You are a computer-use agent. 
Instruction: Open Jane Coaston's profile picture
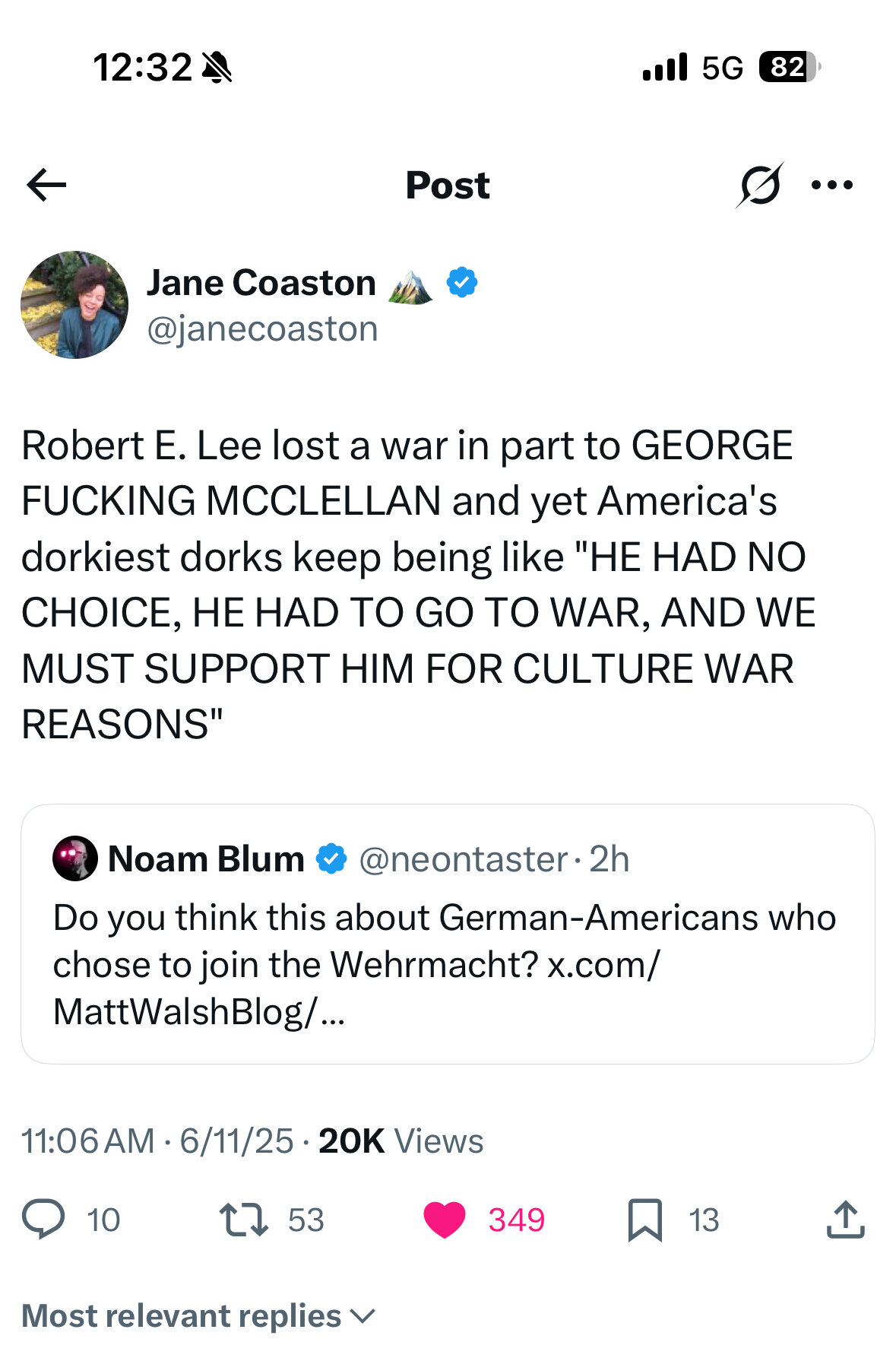click(x=74, y=305)
